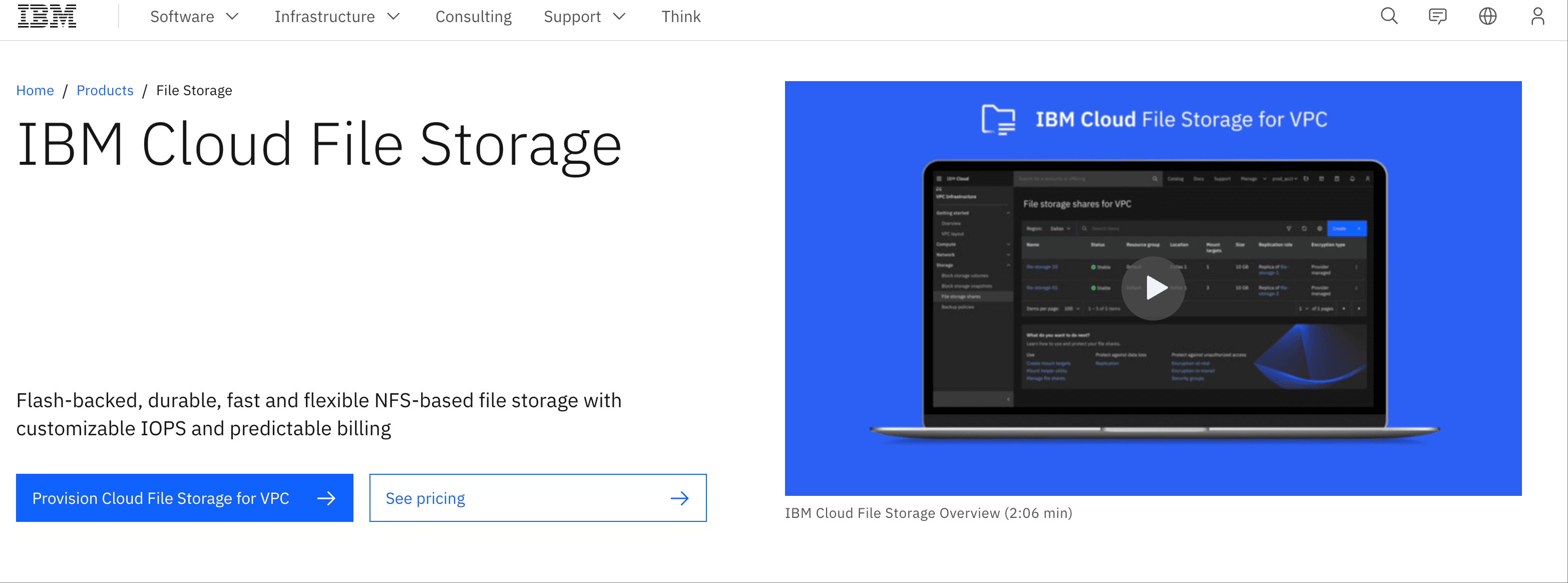This screenshot has width=1568, height=583.
Task: Open the Products breadcrumb link
Action: pyautogui.click(x=105, y=90)
